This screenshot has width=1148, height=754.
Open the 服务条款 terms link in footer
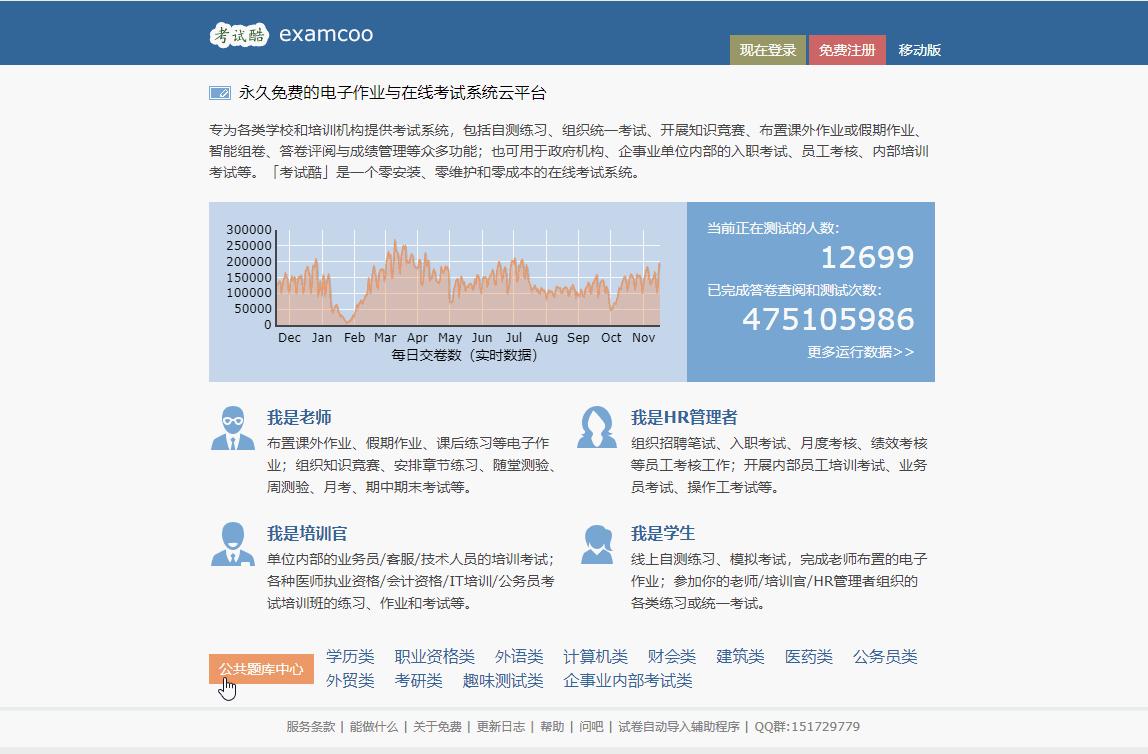click(309, 728)
